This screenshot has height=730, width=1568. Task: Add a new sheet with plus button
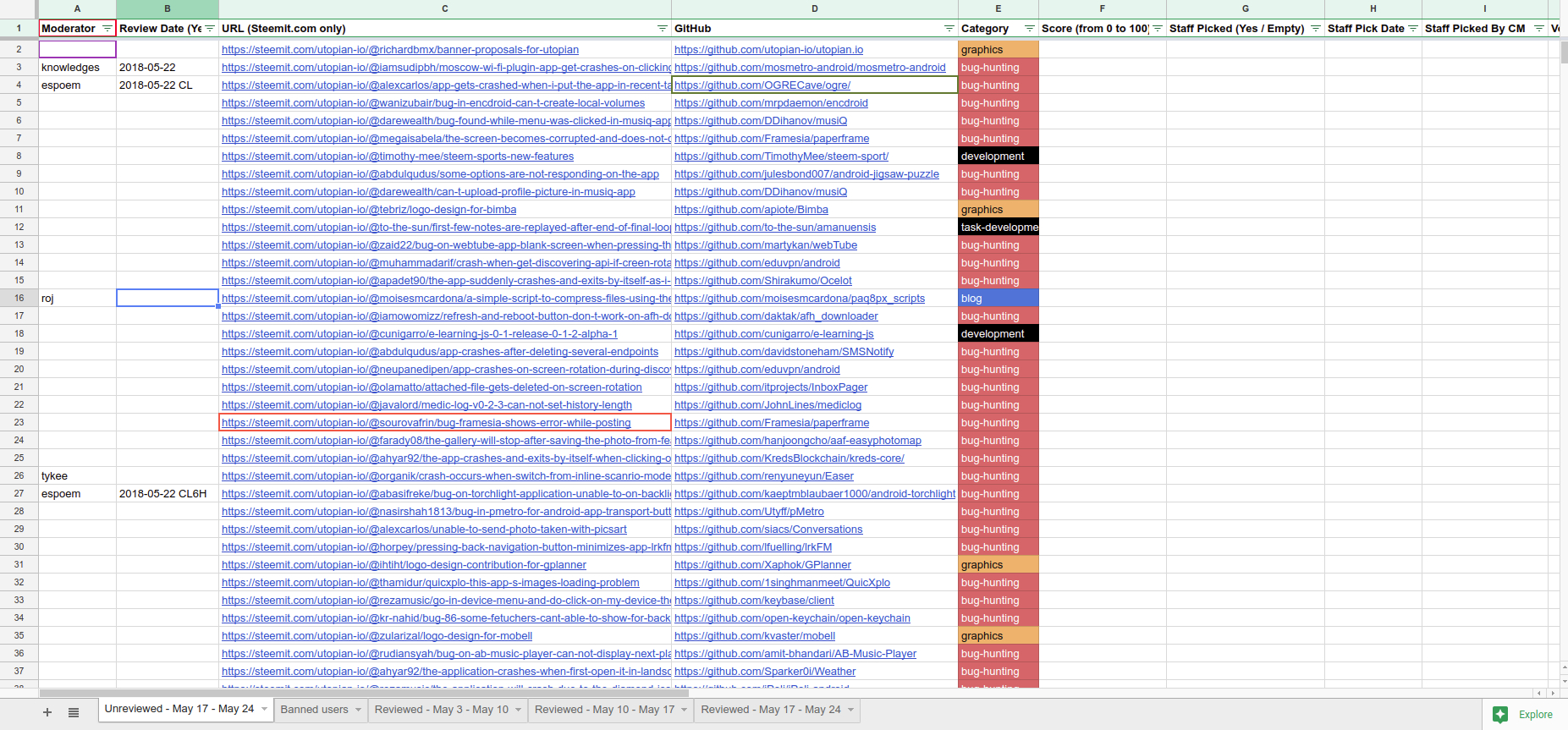click(x=47, y=712)
